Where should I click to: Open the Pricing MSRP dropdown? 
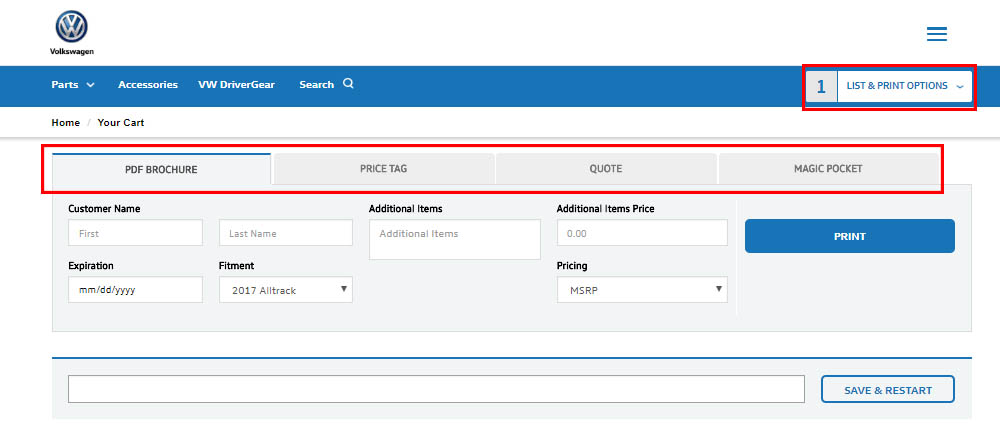pos(642,289)
